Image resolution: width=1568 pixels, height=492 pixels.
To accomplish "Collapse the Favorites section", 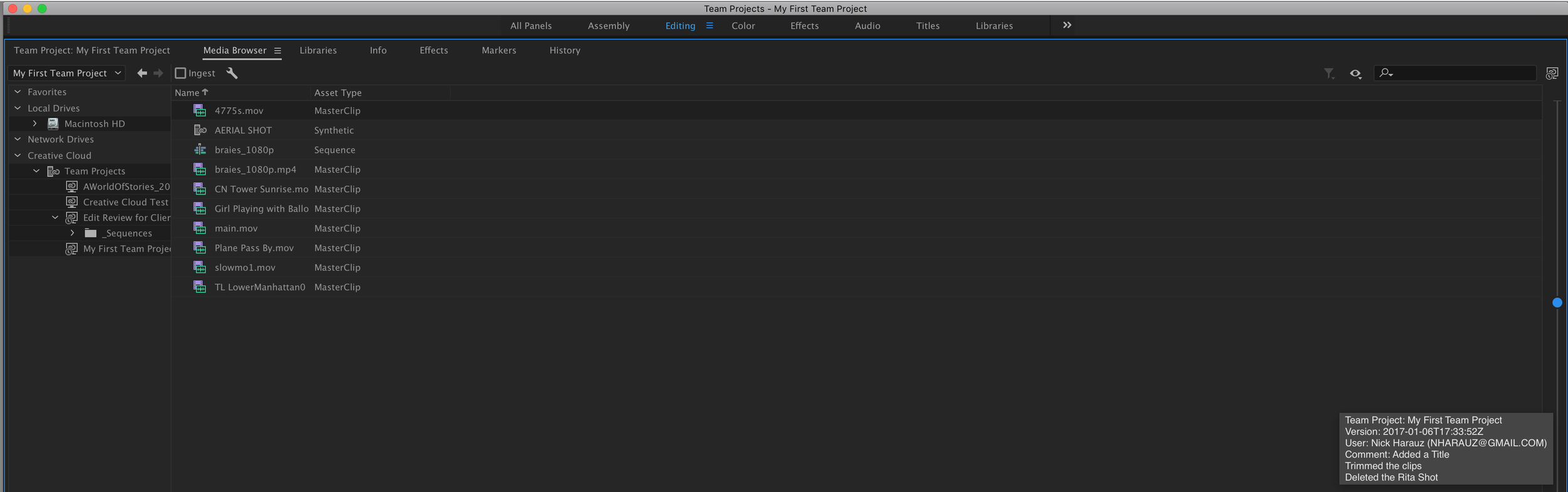I will pos(18,92).
